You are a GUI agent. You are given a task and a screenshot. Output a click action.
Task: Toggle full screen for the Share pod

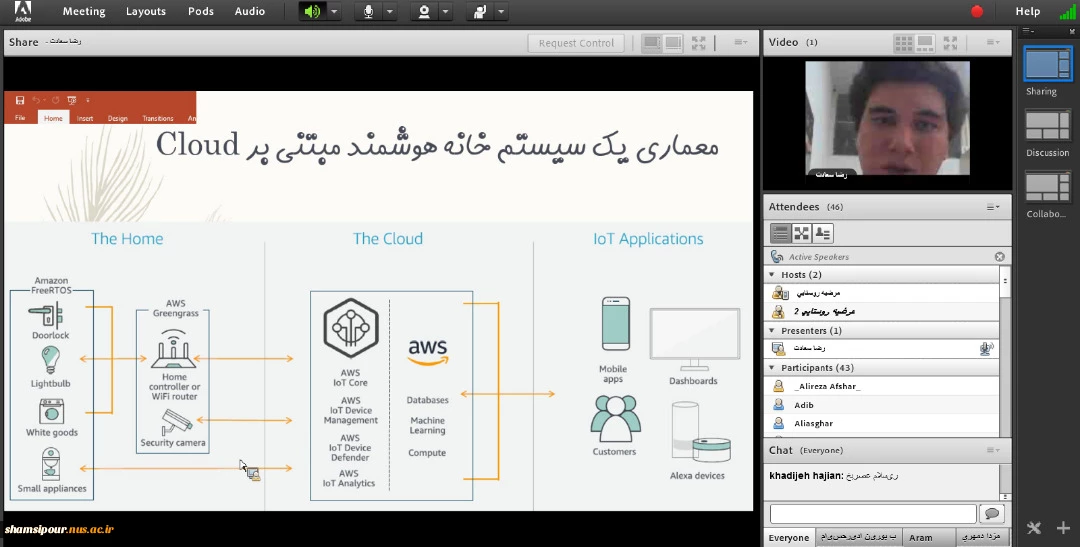point(698,43)
